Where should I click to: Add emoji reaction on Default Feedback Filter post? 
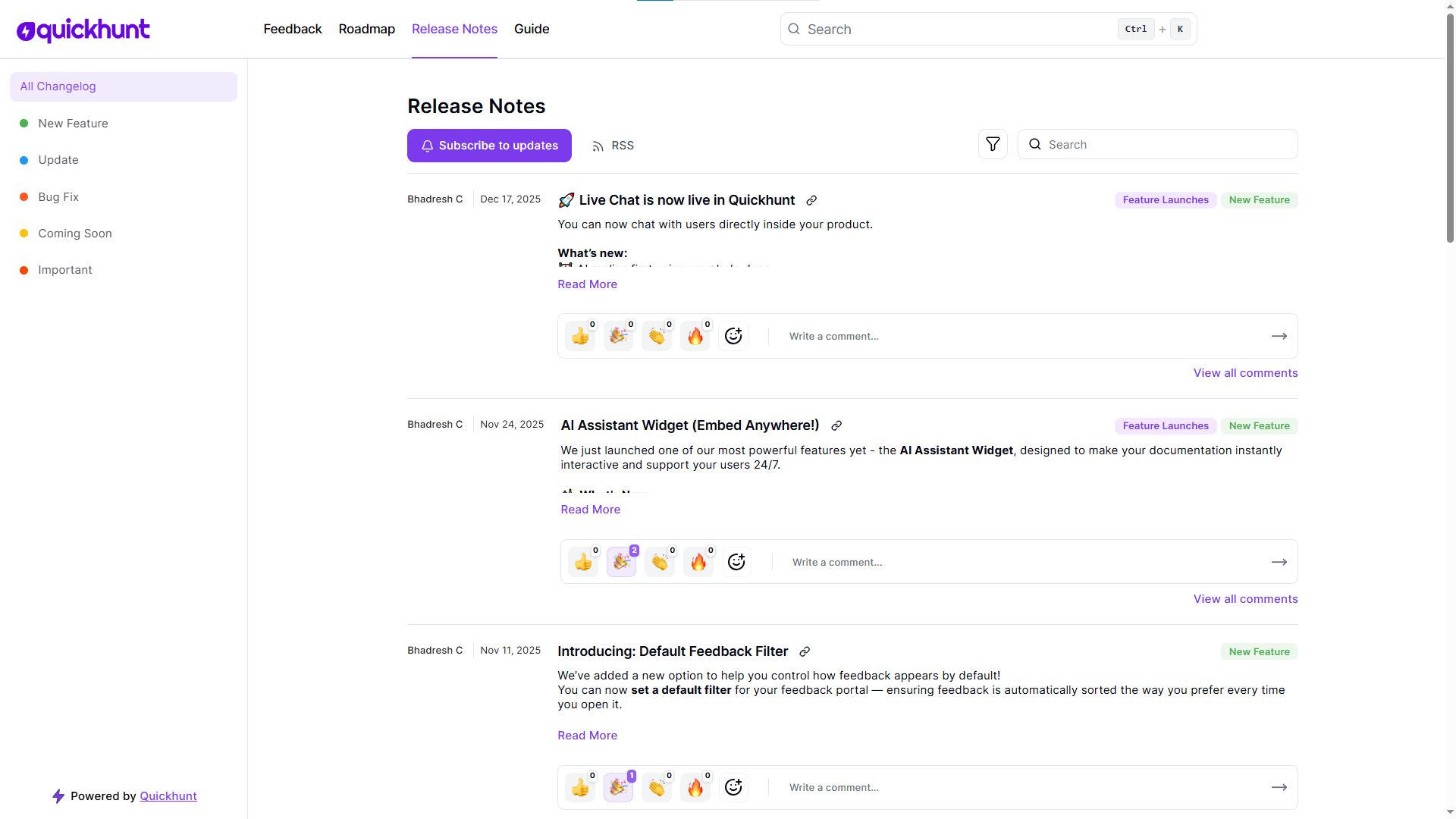(733, 787)
